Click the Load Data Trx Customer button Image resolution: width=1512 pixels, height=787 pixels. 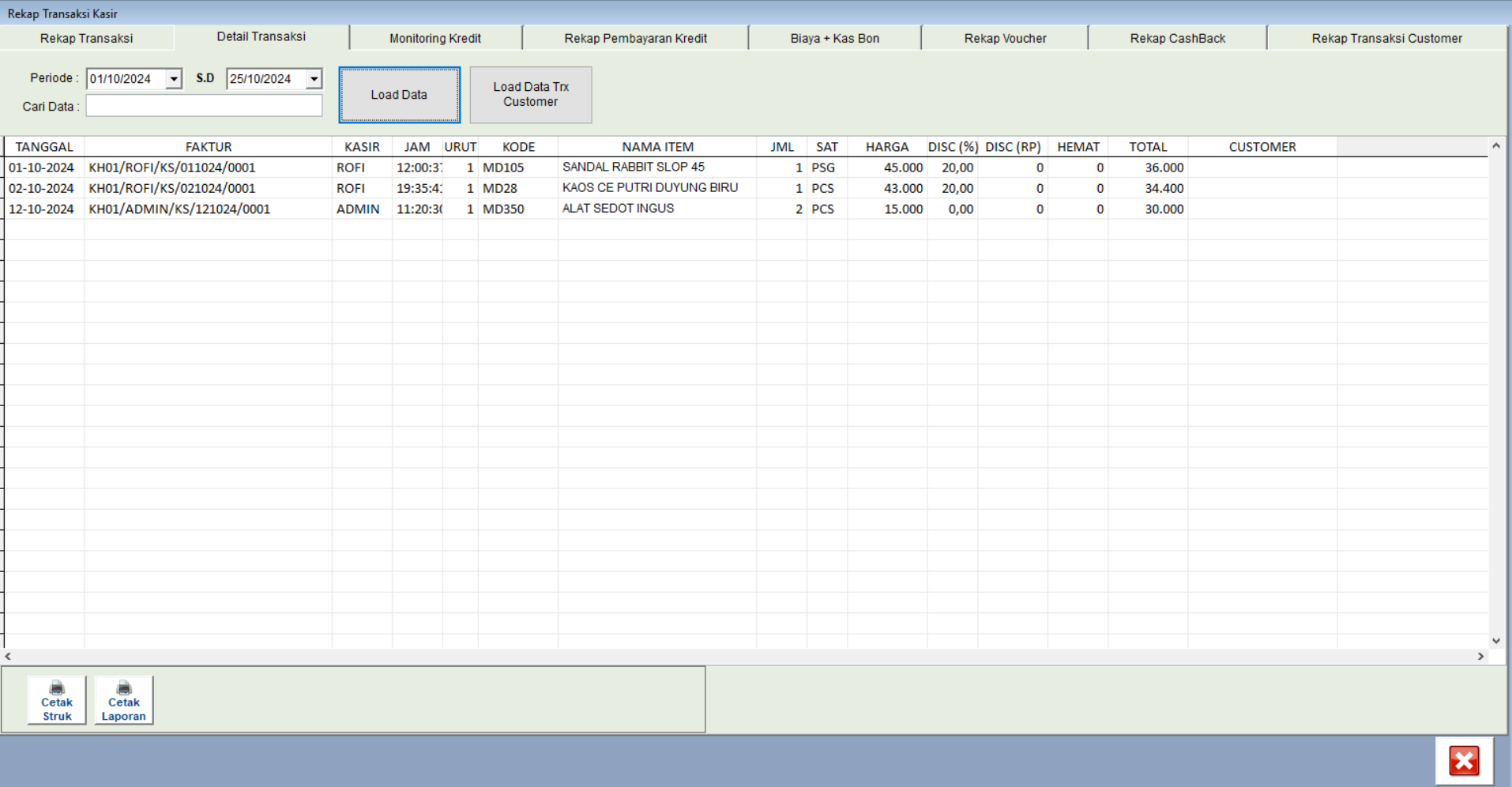click(x=531, y=95)
